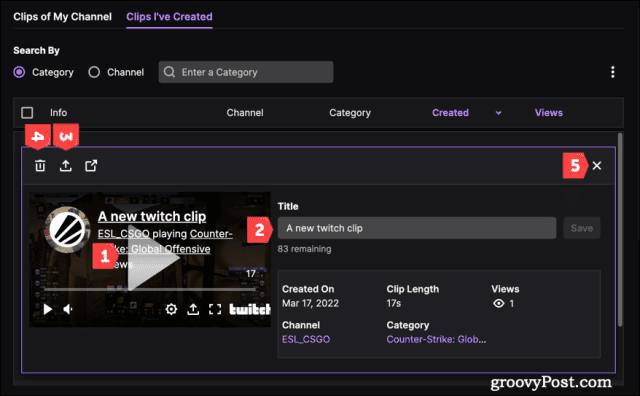
Task: Click the 17s clip length value
Action: point(393,303)
